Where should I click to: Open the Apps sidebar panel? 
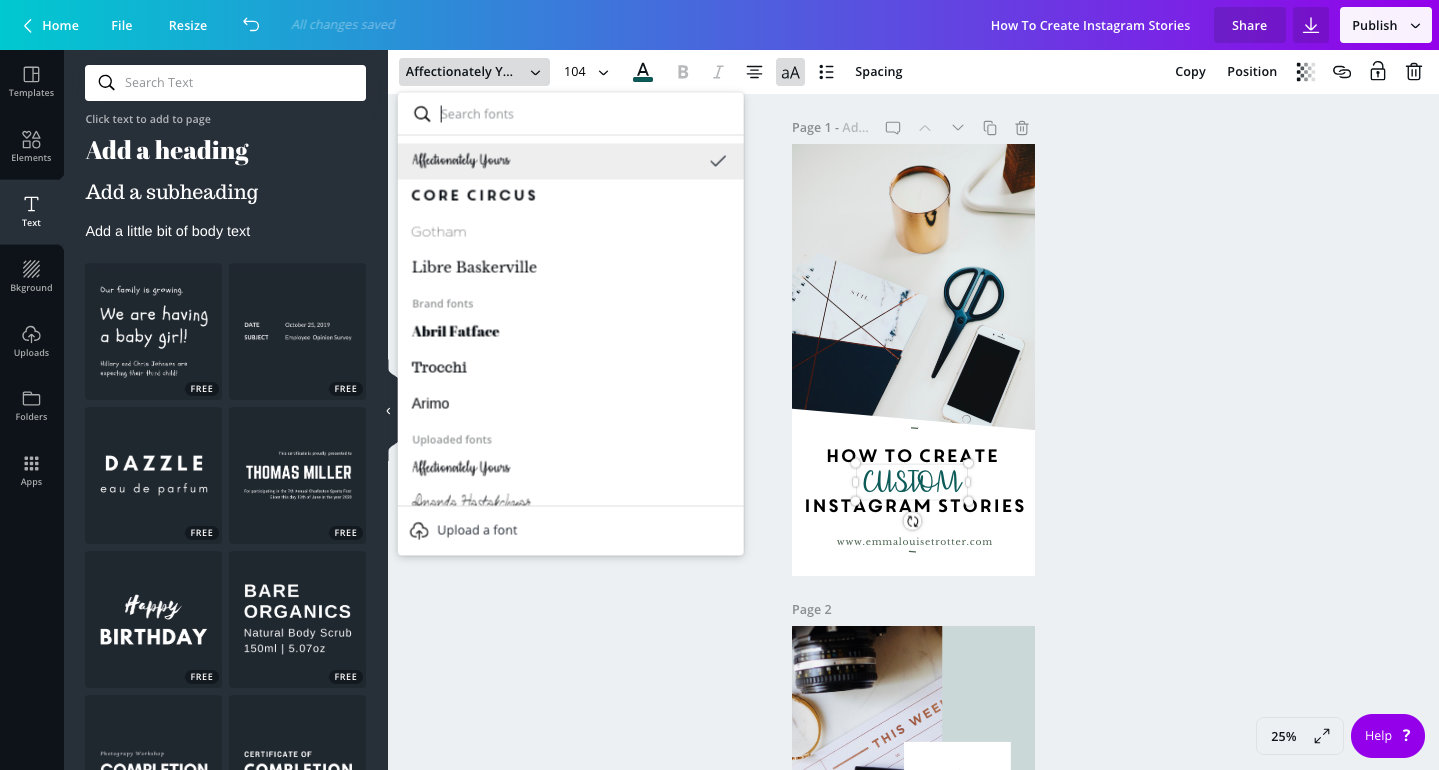click(x=31, y=471)
